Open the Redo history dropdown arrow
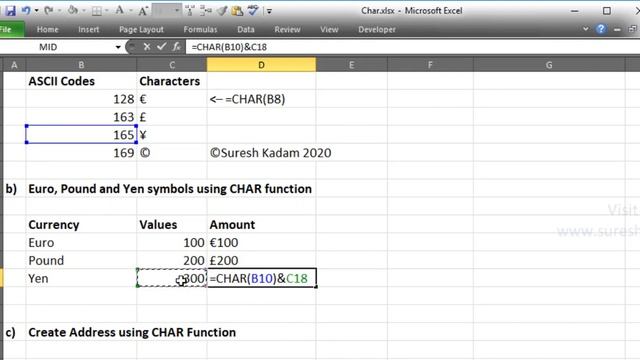Viewport: 640px width, 360px height. [59, 11]
